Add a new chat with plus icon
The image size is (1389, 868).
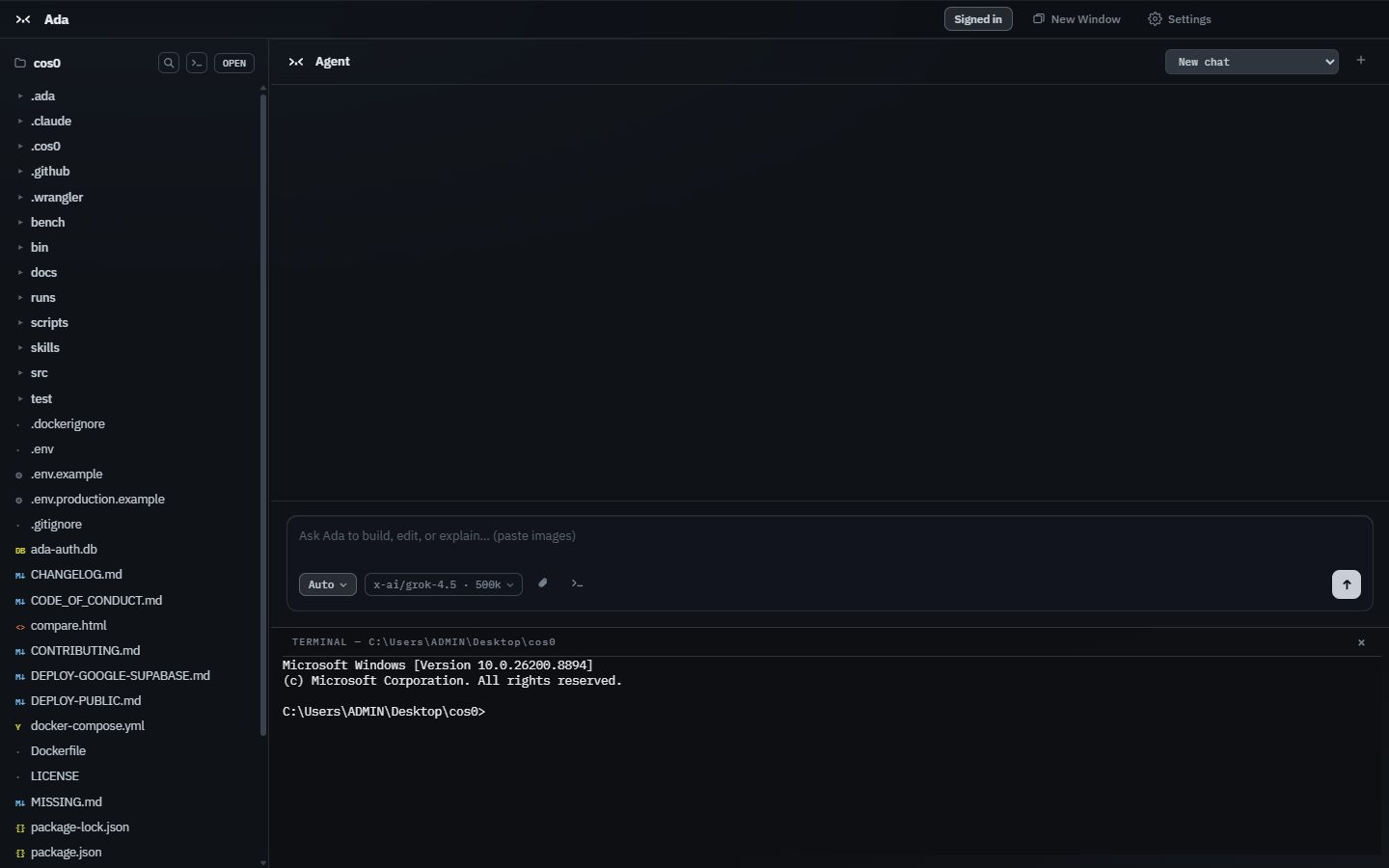coord(1361,60)
